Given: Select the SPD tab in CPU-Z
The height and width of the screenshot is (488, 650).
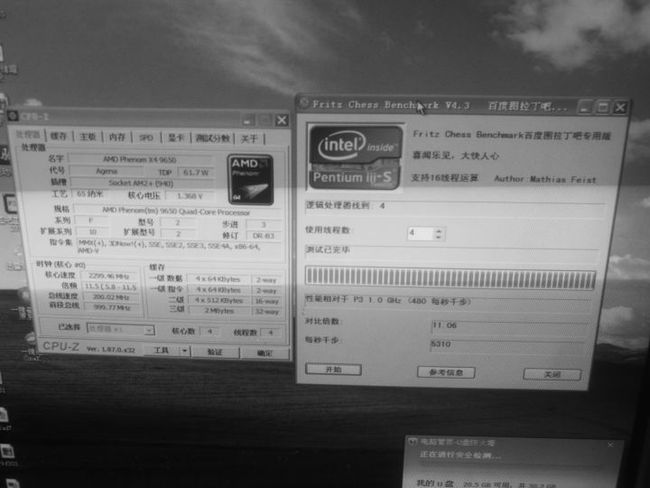Looking at the screenshot, I should click(x=146, y=137).
